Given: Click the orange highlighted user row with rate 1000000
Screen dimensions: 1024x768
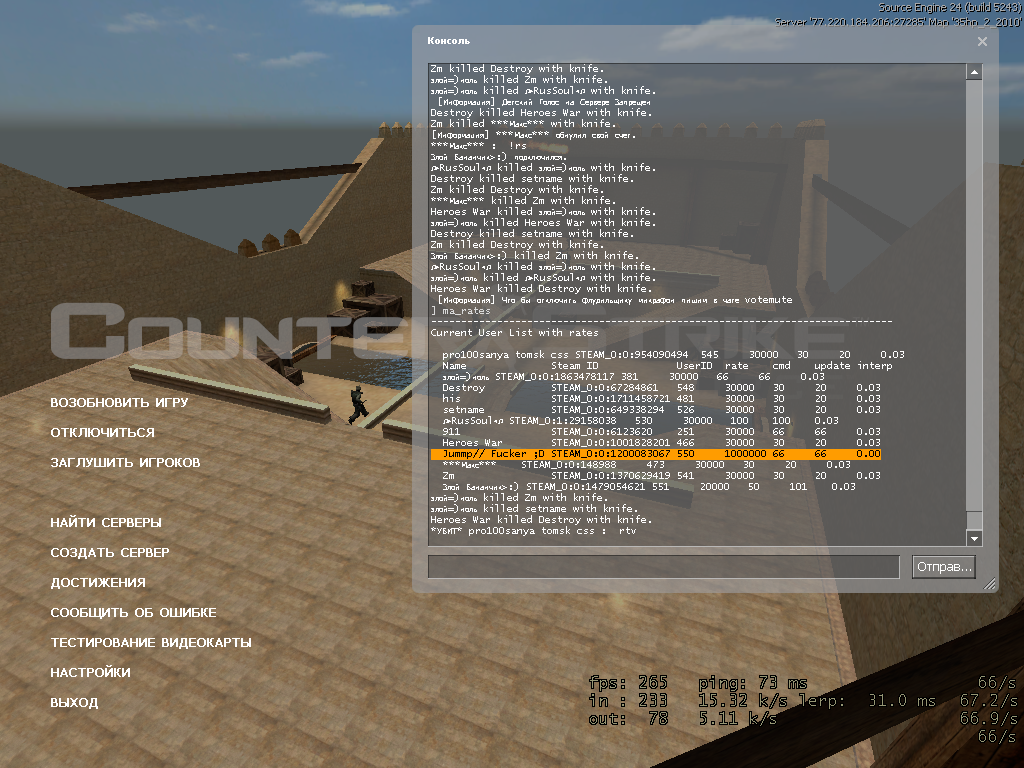Looking at the screenshot, I should click(x=656, y=454).
